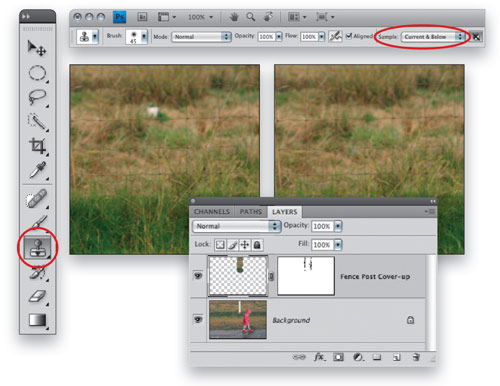Delete layer with trash icon
The width and height of the screenshot is (500, 386).
[x=416, y=357]
